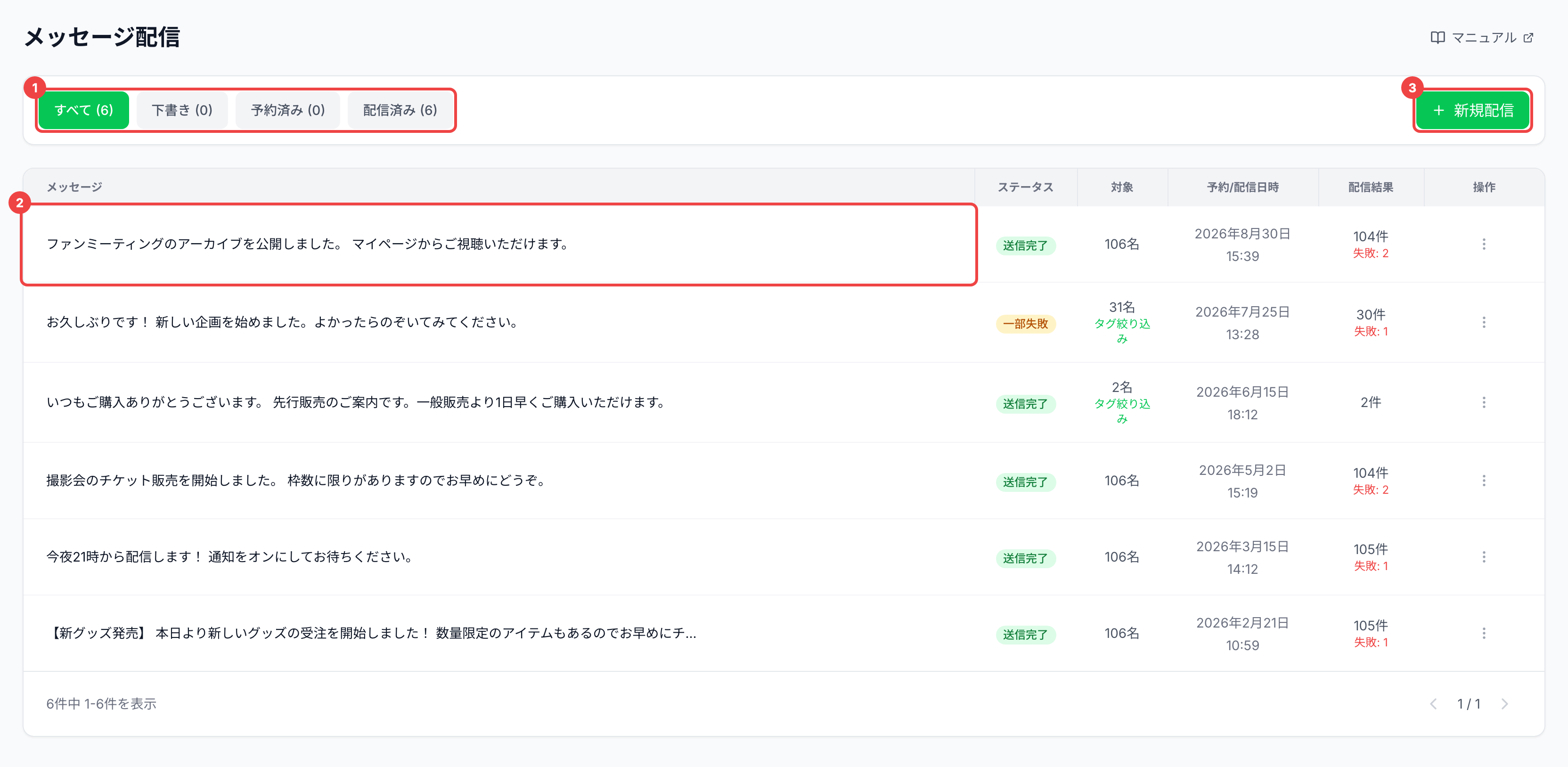Switch to 下書き (0) tab
Screen dimensions: 1568x767
coord(182,110)
